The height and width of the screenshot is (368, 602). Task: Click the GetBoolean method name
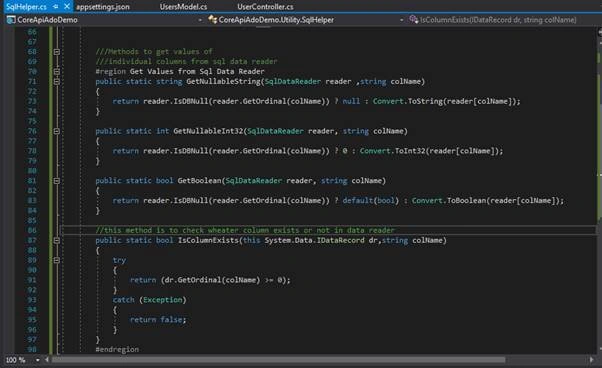coord(199,181)
